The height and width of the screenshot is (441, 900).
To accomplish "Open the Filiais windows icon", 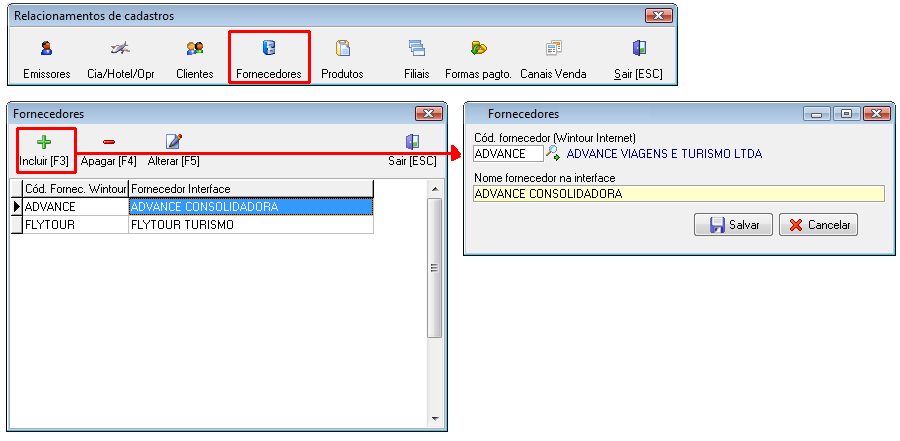I will tap(417, 48).
